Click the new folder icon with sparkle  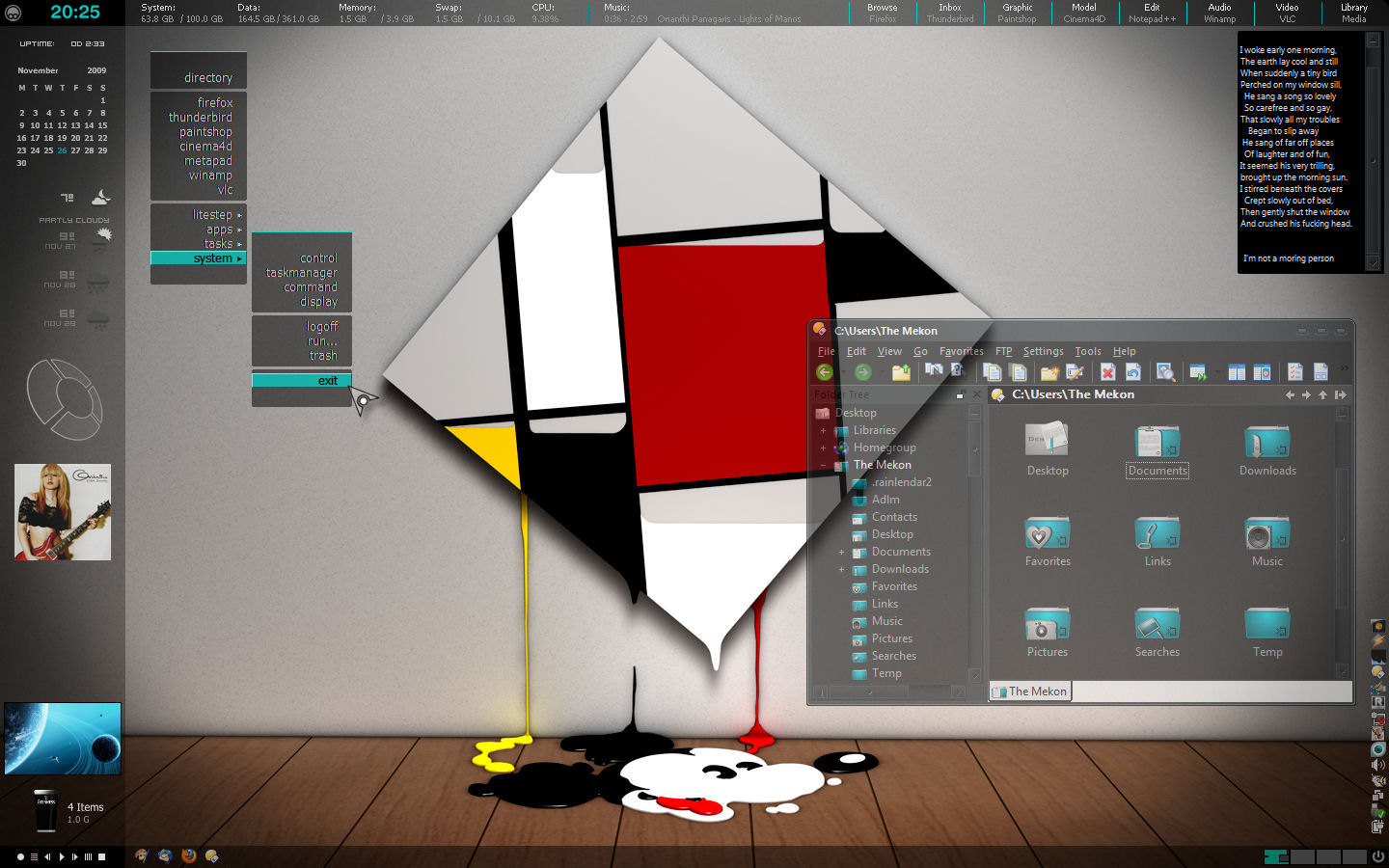[1049, 372]
